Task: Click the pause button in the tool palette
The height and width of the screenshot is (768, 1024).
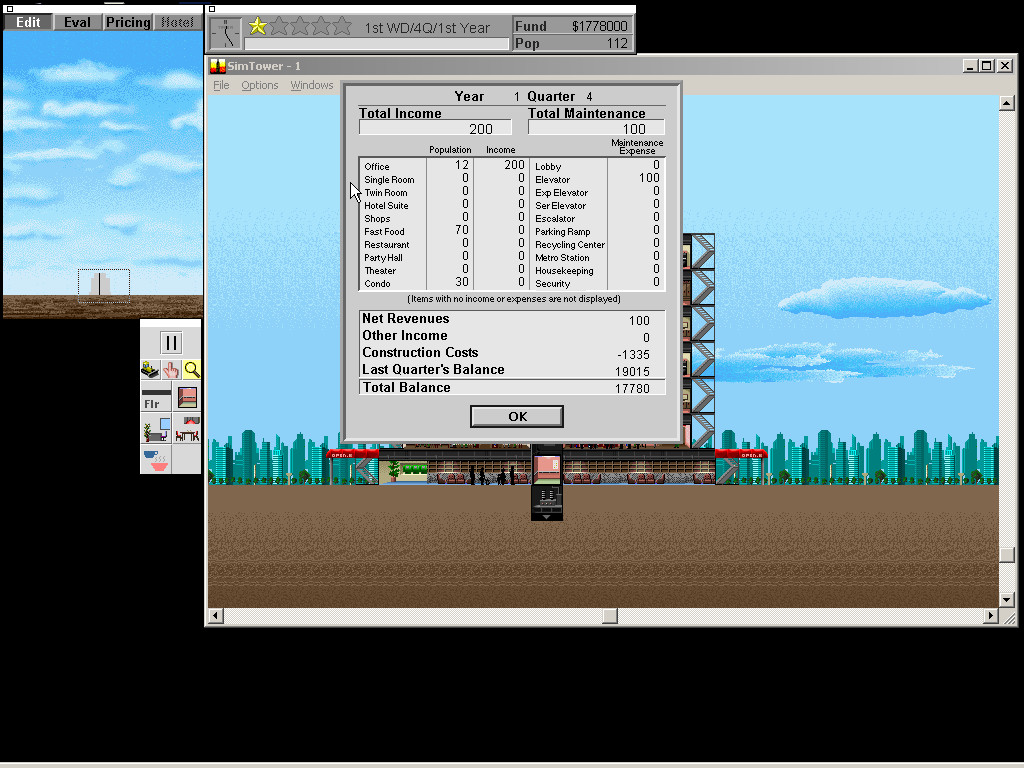Action: coord(171,343)
